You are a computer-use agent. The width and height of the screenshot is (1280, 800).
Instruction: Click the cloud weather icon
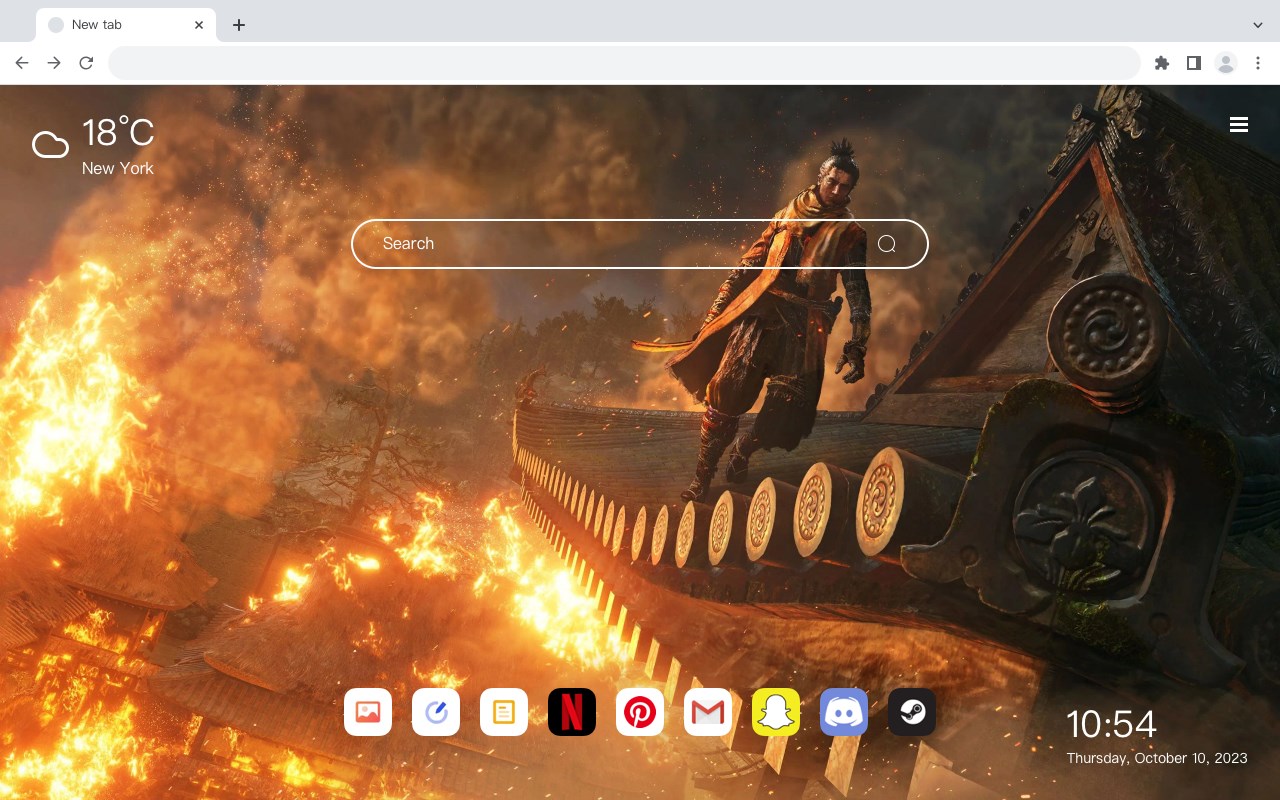(50, 145)
